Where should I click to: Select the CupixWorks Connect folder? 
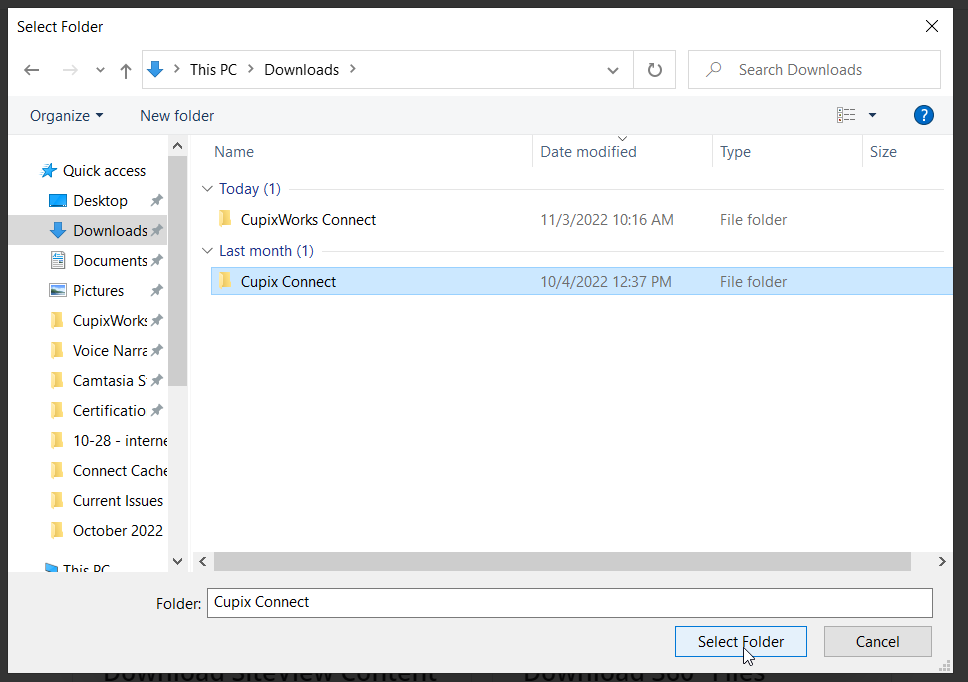click(x=308, y=220)
